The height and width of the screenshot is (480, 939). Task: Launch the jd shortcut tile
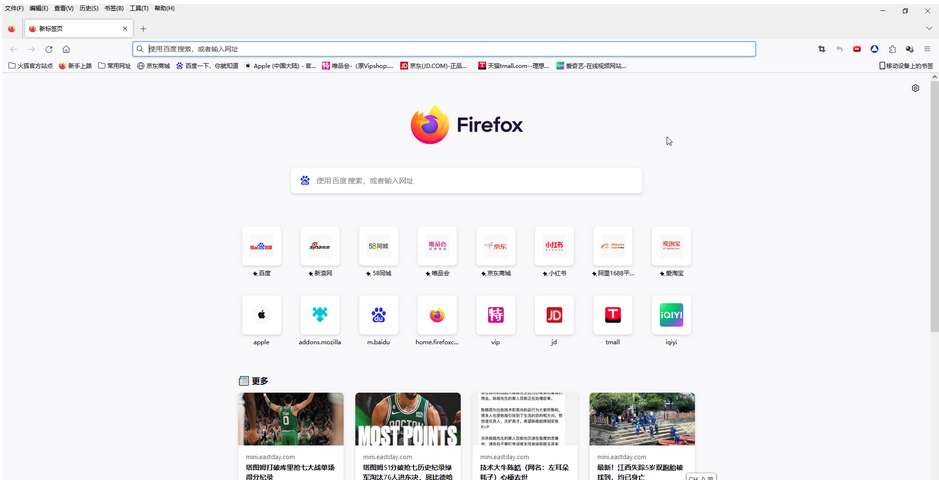pos(554,315)
